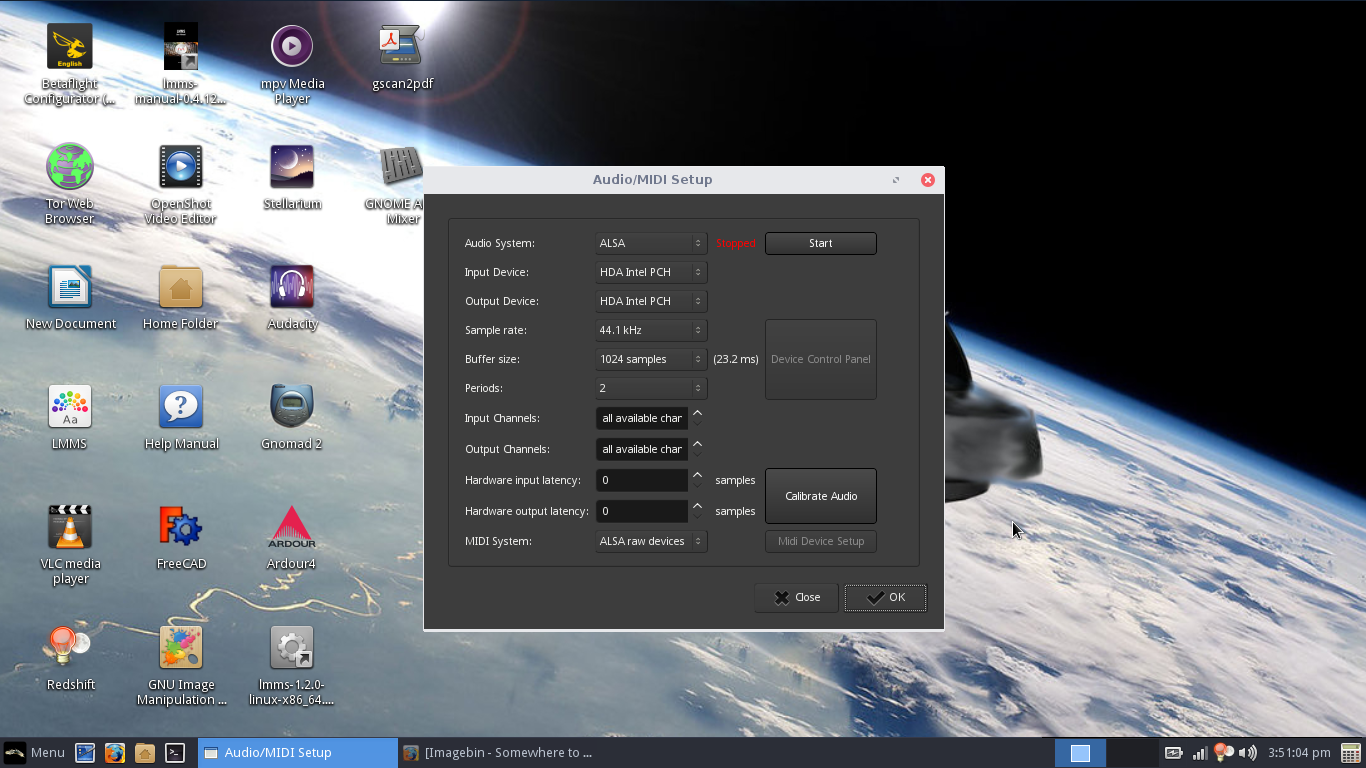Open the Buffer size dropdown
Screen dimensions: 1366x768
(651, 359)
